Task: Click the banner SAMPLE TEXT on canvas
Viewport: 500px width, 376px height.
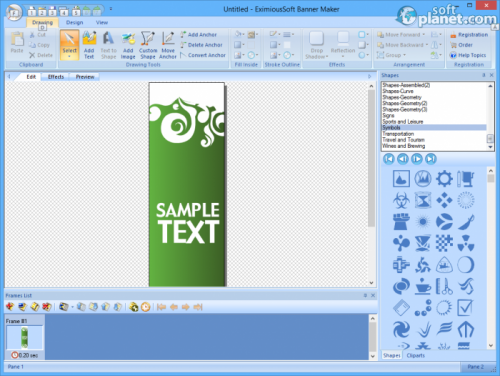Action: point(188,223)
